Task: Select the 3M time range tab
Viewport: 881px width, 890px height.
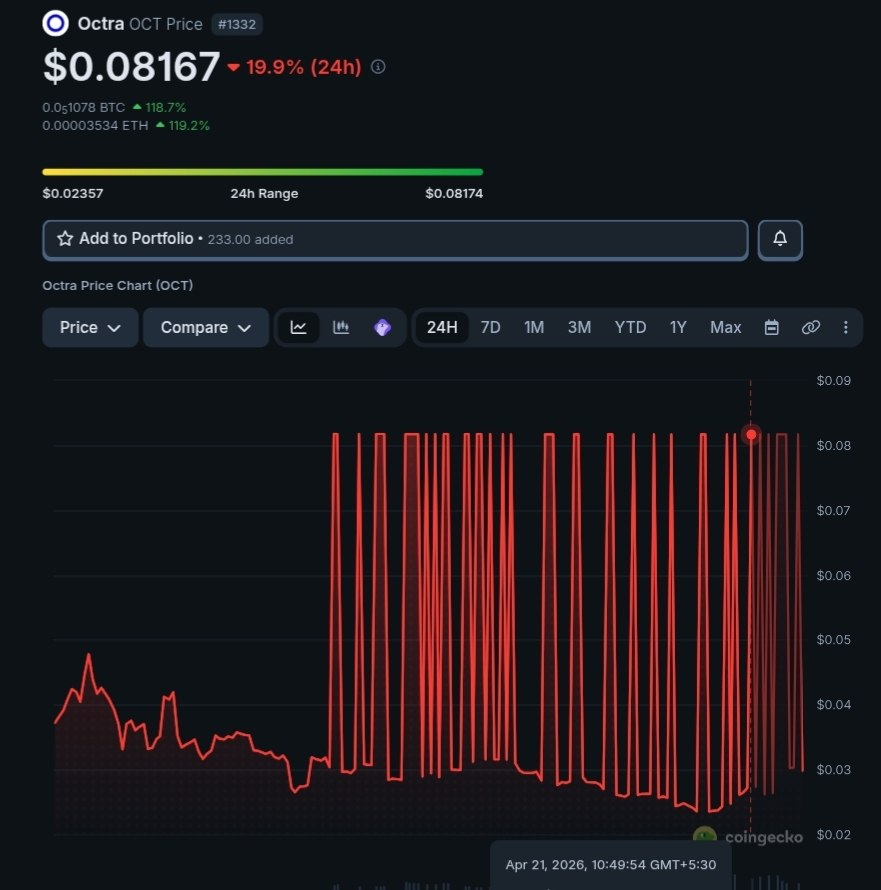Action: pyautogui.click(x=579, y=328)
